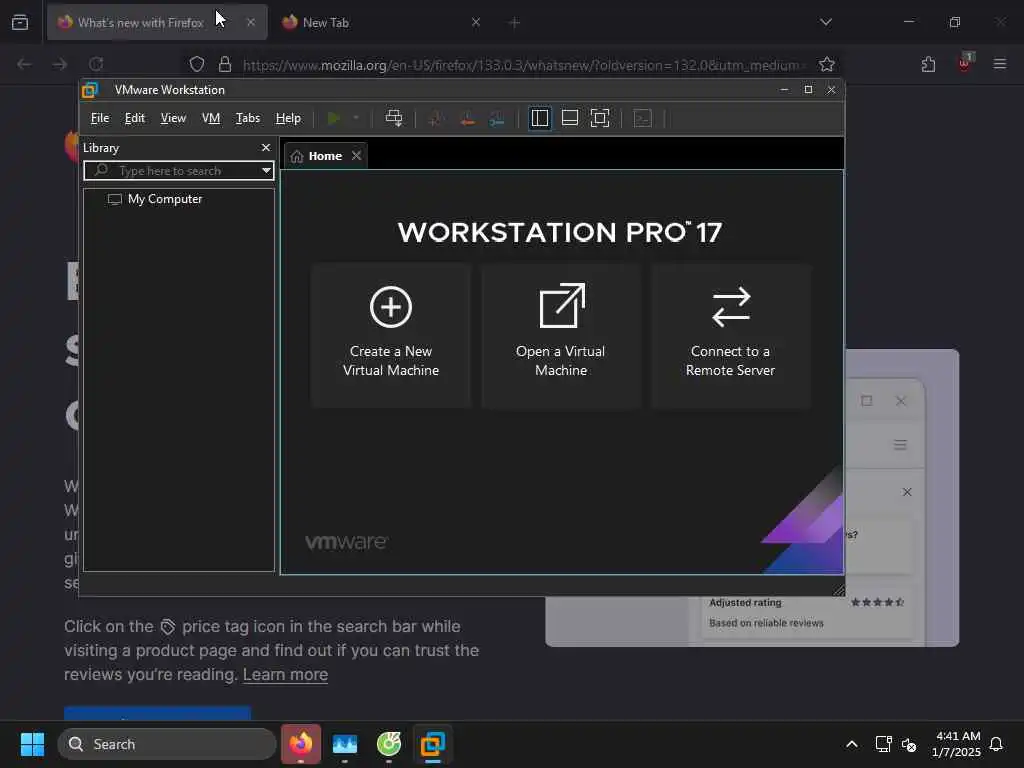Click the Firefox forward arrow
Viewport: 1024px width, 768px height.
pyautogui.click(x=59, y=64)
